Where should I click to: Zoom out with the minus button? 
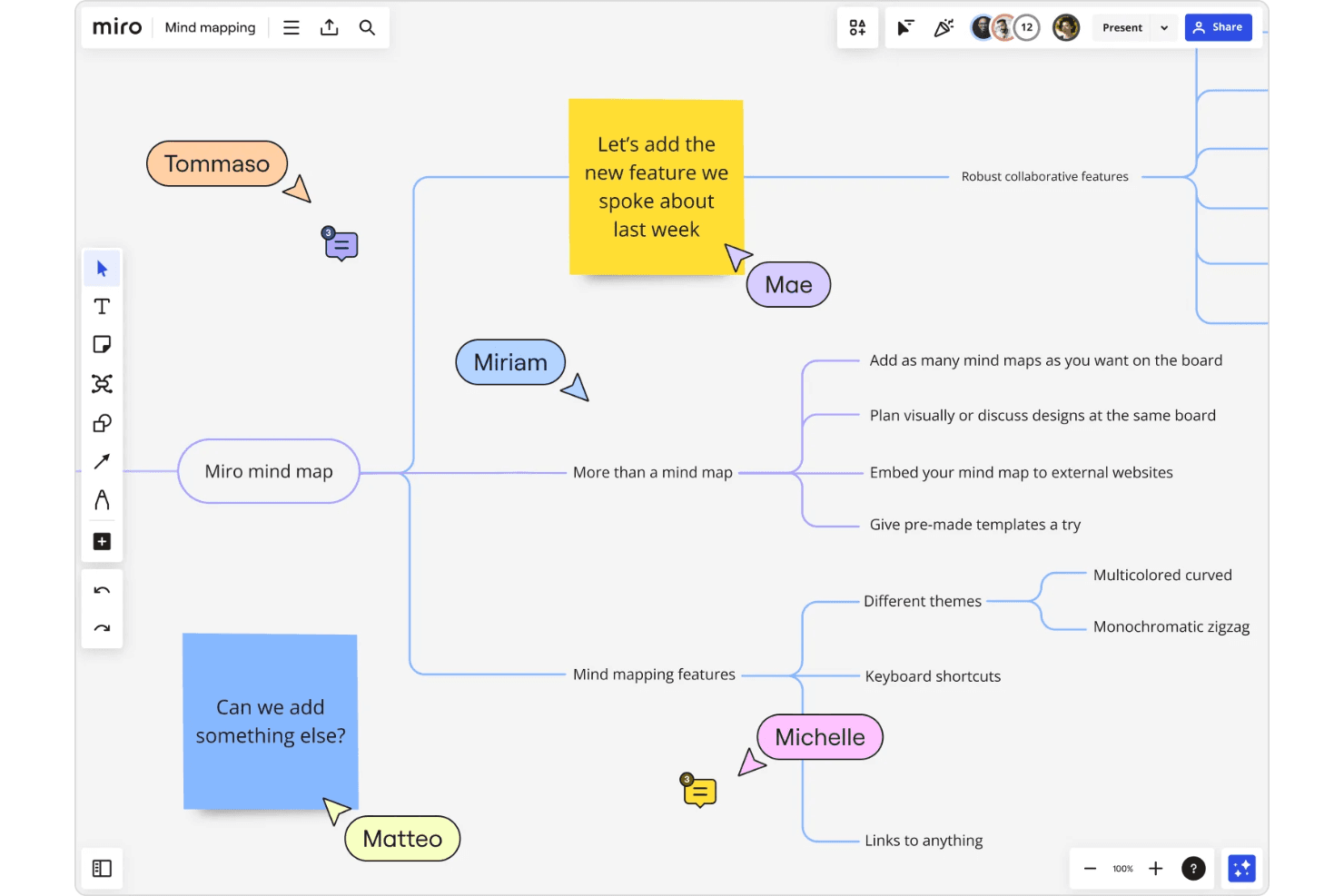pos(1090,869)
